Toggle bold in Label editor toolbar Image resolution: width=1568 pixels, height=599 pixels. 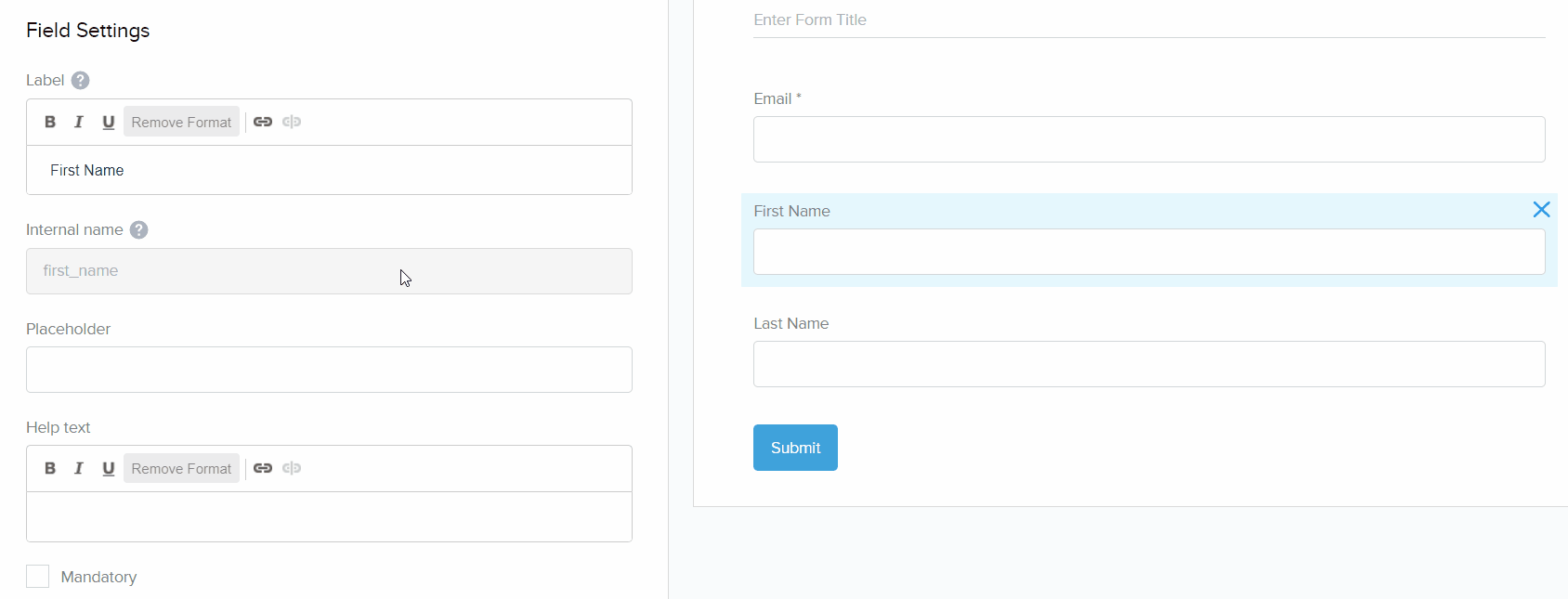[50, 122]
